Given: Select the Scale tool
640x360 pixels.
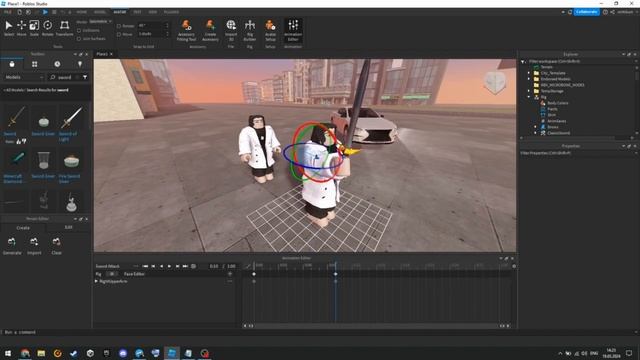Looking at the screenshot, I should click(x=34, y=29).
